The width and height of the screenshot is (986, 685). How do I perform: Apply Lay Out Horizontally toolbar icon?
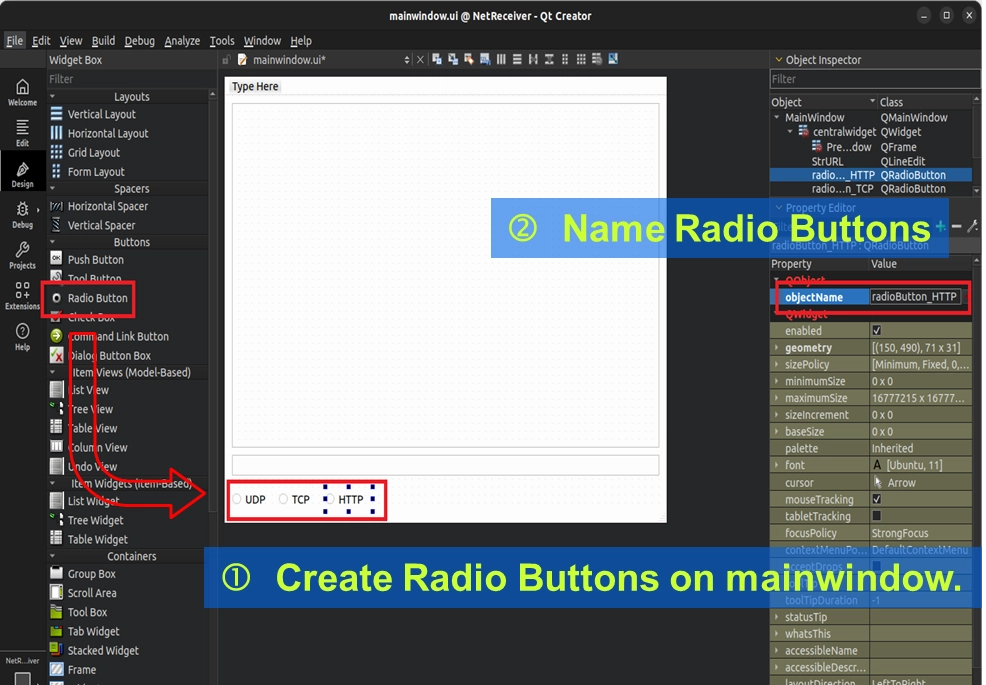pos(501,60)
